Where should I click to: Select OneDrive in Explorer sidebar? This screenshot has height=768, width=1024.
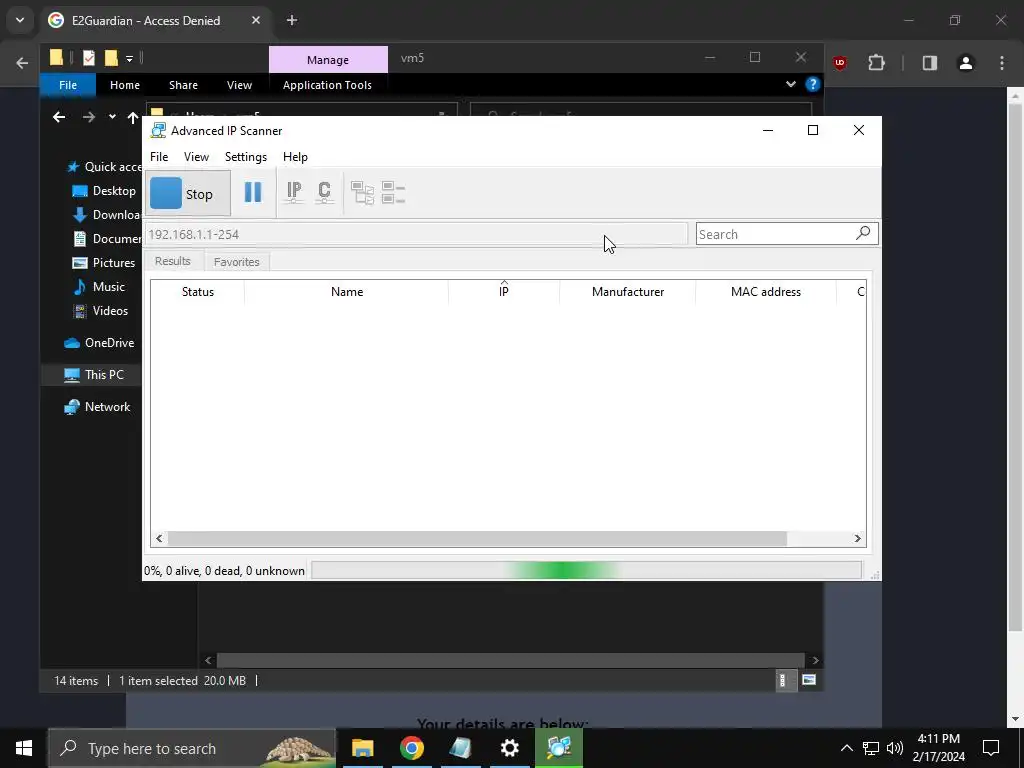coord(99,343)
